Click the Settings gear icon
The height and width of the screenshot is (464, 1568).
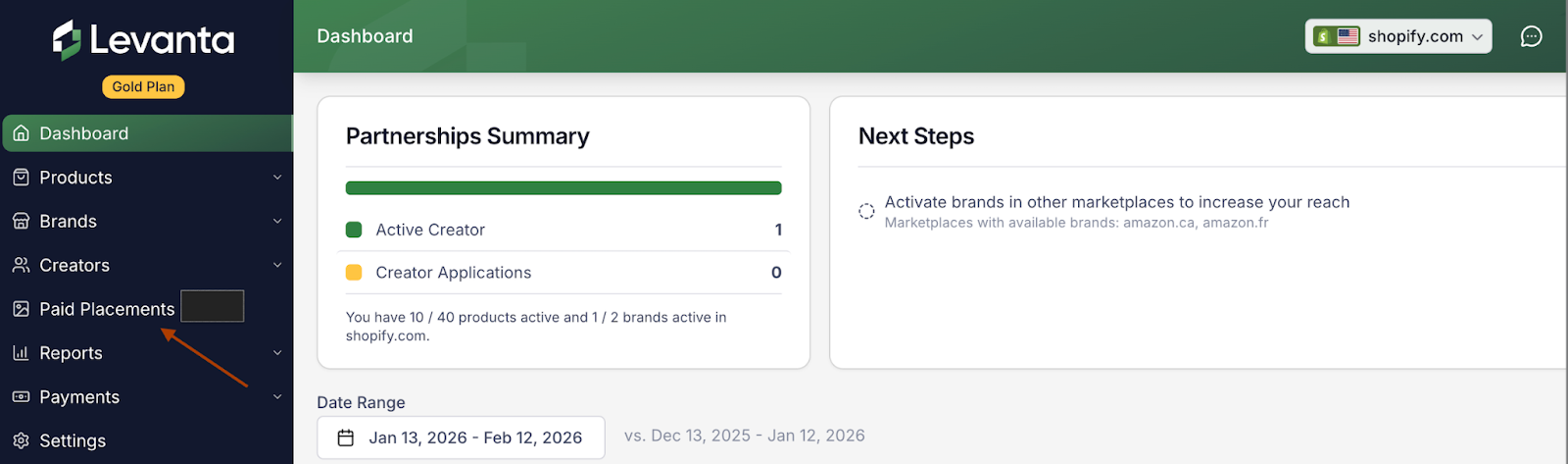click(21, 441)
